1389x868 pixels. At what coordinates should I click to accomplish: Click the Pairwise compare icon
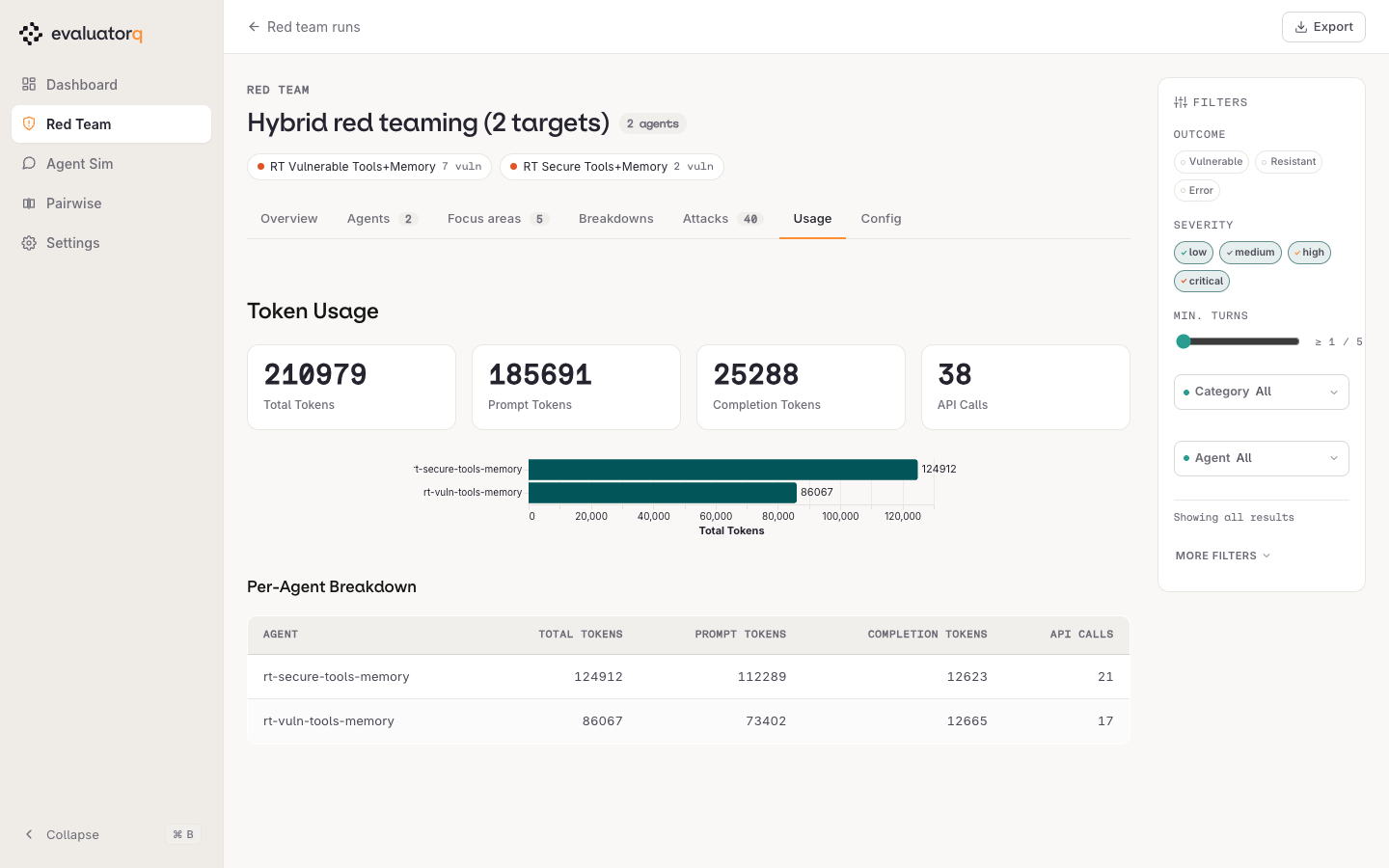click(29, 203)
